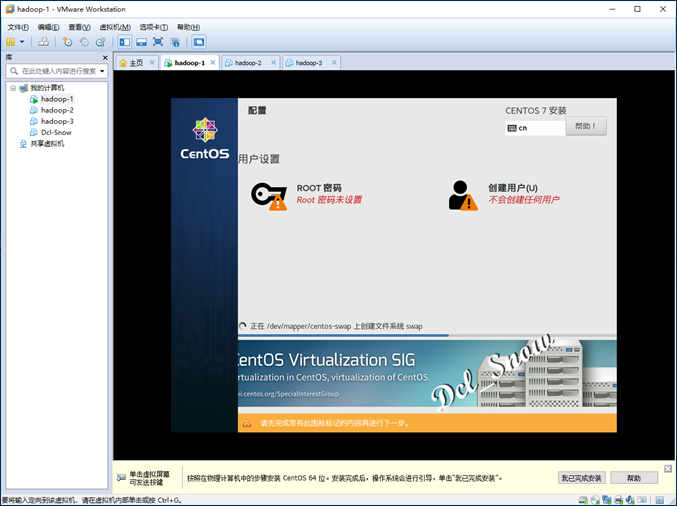Click the red Root 密码未设置 warning text
The height and width of the screenshot is (506, 677).
click(x=329, y=200)
